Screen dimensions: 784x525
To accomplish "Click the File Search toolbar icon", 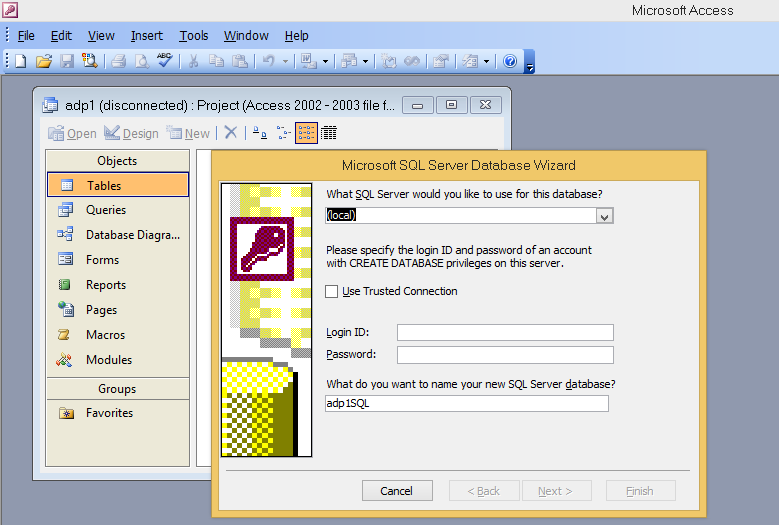I will (90, 61).
